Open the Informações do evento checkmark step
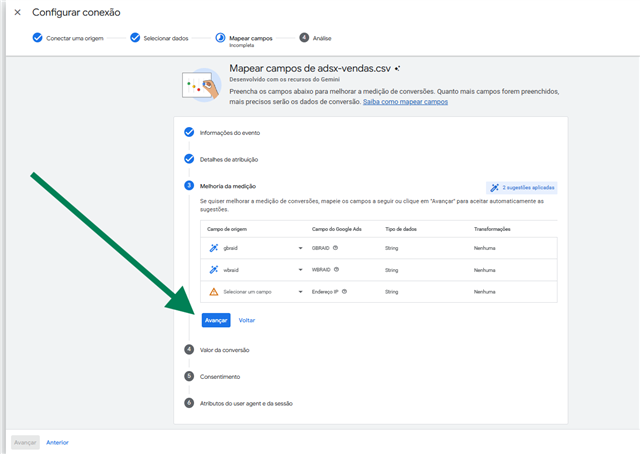The width and height of the screenshot is (640, 454). pos(189,132)
